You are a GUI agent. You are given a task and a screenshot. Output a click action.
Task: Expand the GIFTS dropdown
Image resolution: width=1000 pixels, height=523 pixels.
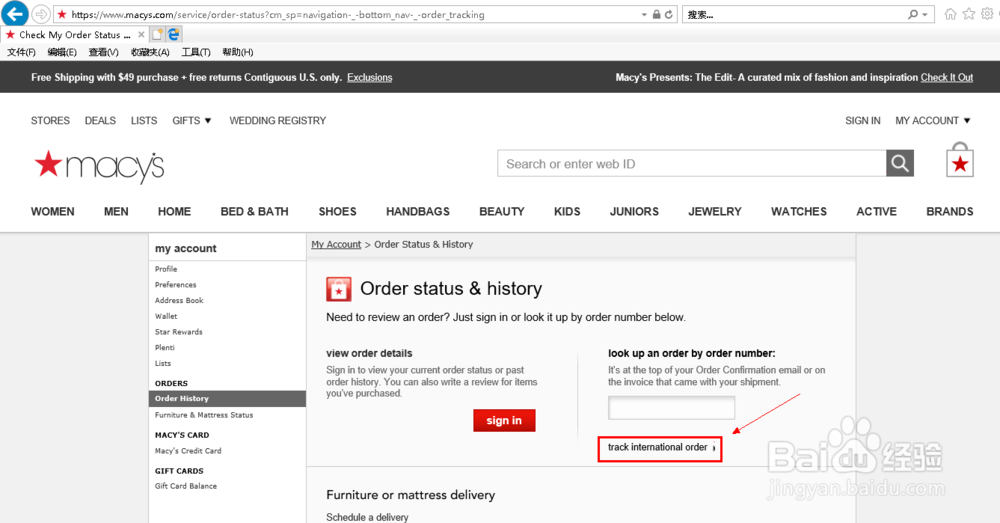[x=191, y=121]
